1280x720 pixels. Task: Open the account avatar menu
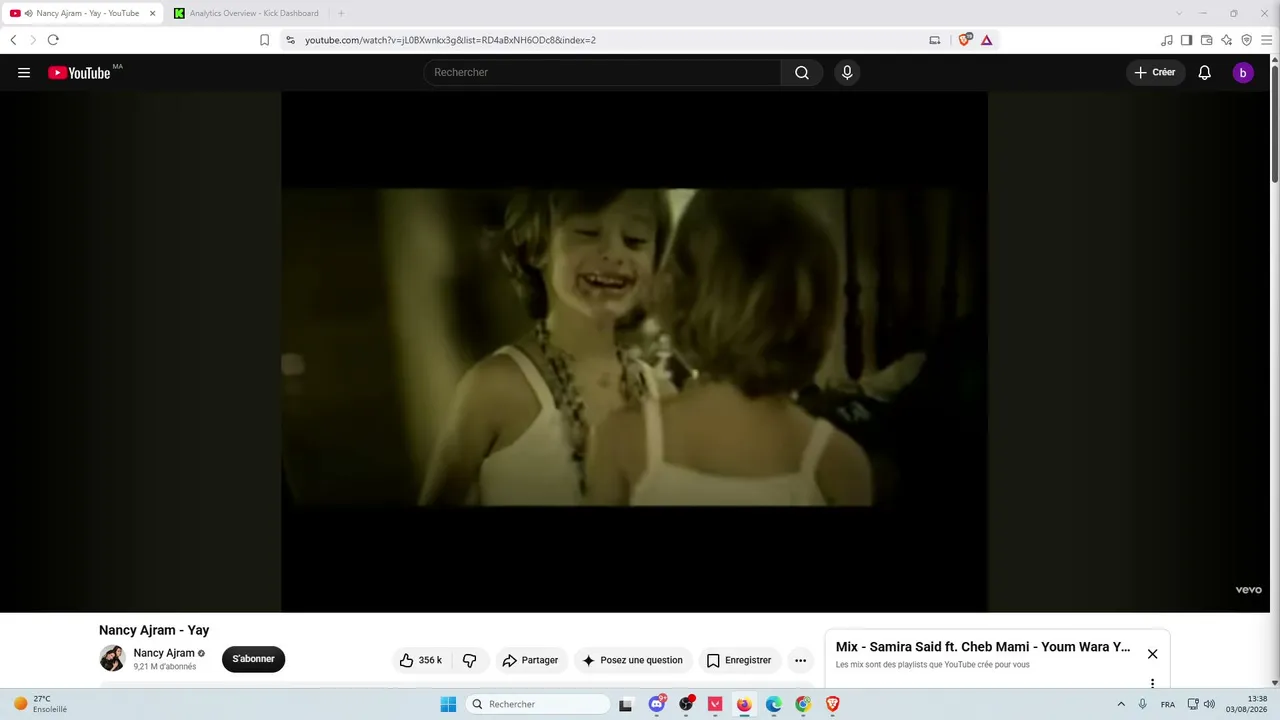click(1243, 72)
